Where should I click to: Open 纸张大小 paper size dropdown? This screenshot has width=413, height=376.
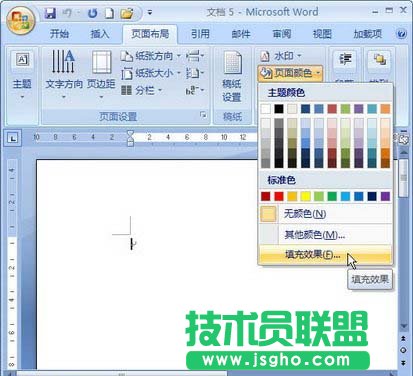(151, 73)
